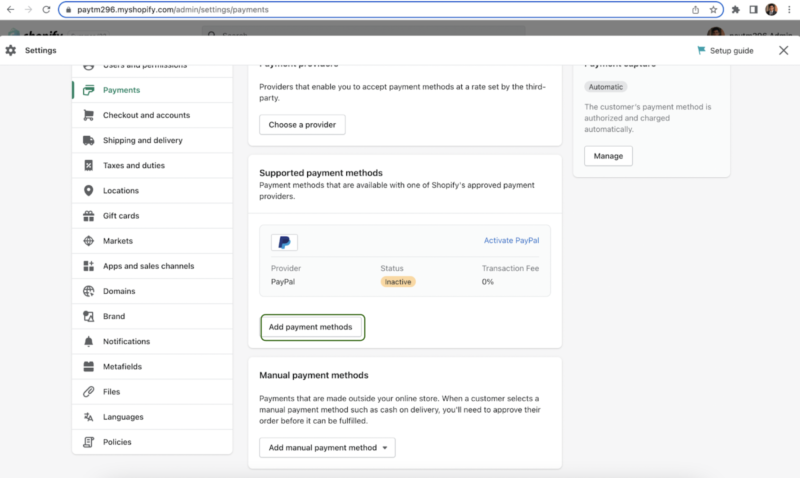Click the Checkout cart icon
The image size is (800, 478).
(x=88, y=115)
